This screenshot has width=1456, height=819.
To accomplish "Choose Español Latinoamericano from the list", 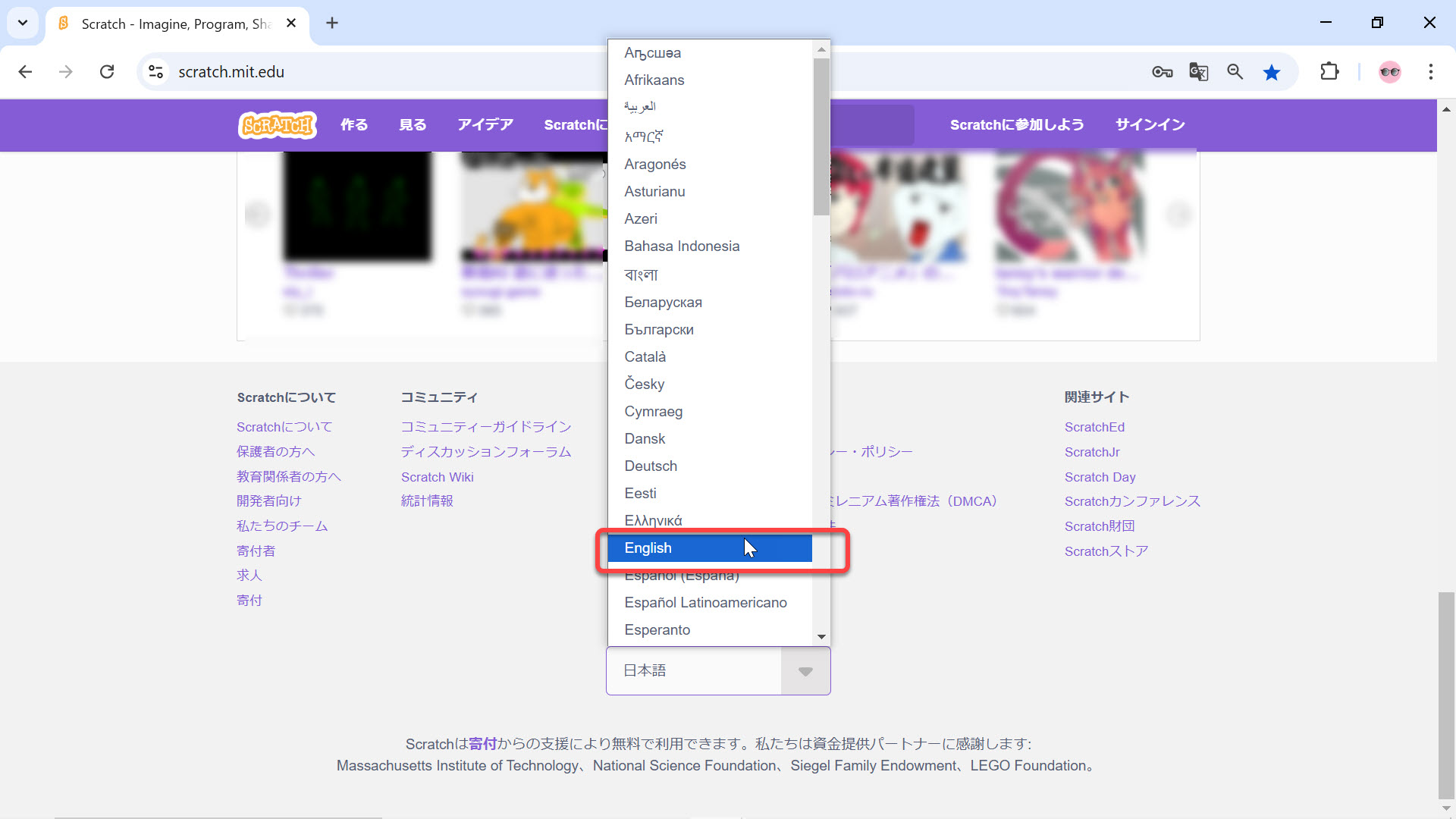I will point(710,603).
